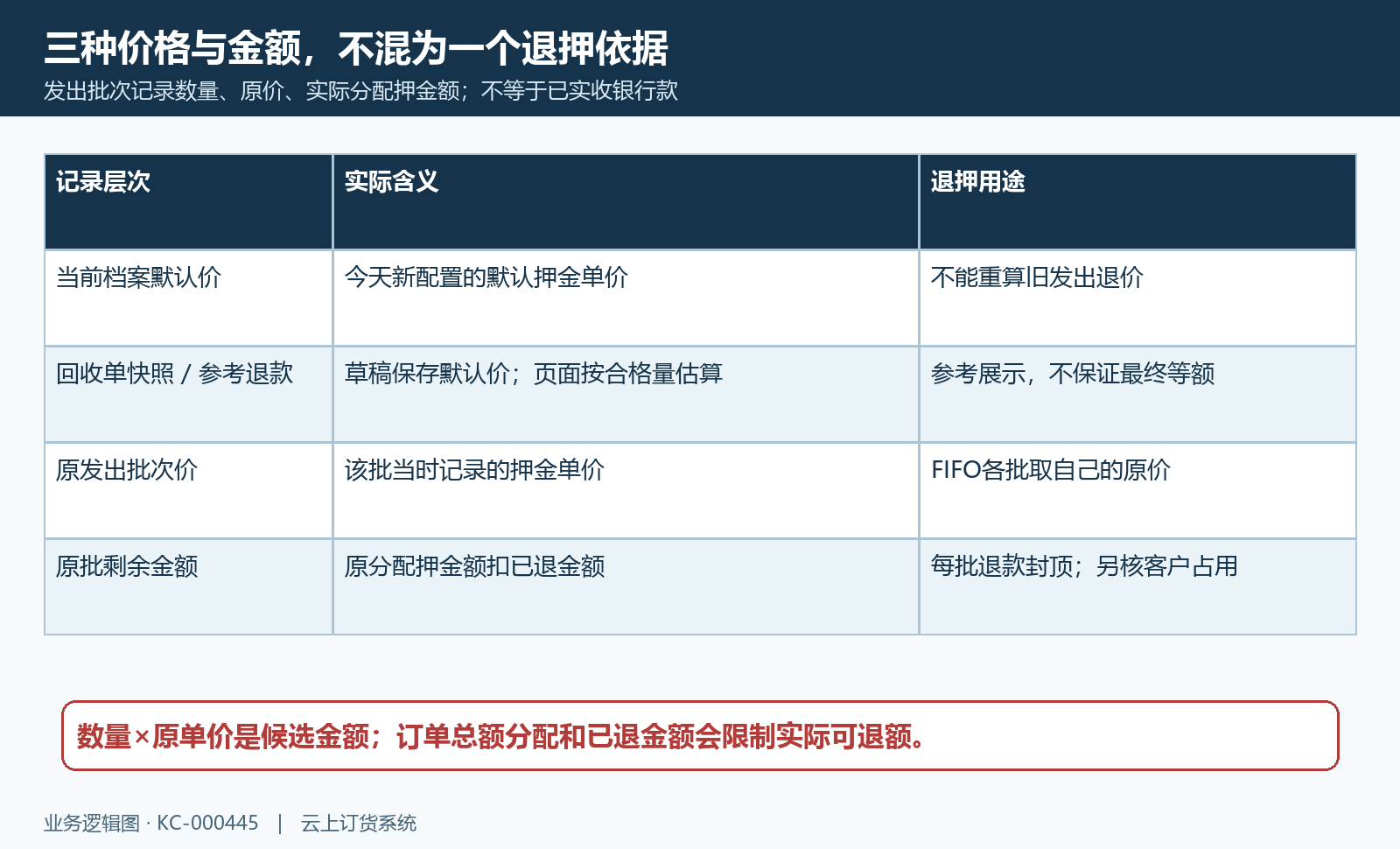The height and width of the screenshot is (849, 1400).
Task: Click the cell 回收单快照 / 参考退款
Action: click(188, 395)
